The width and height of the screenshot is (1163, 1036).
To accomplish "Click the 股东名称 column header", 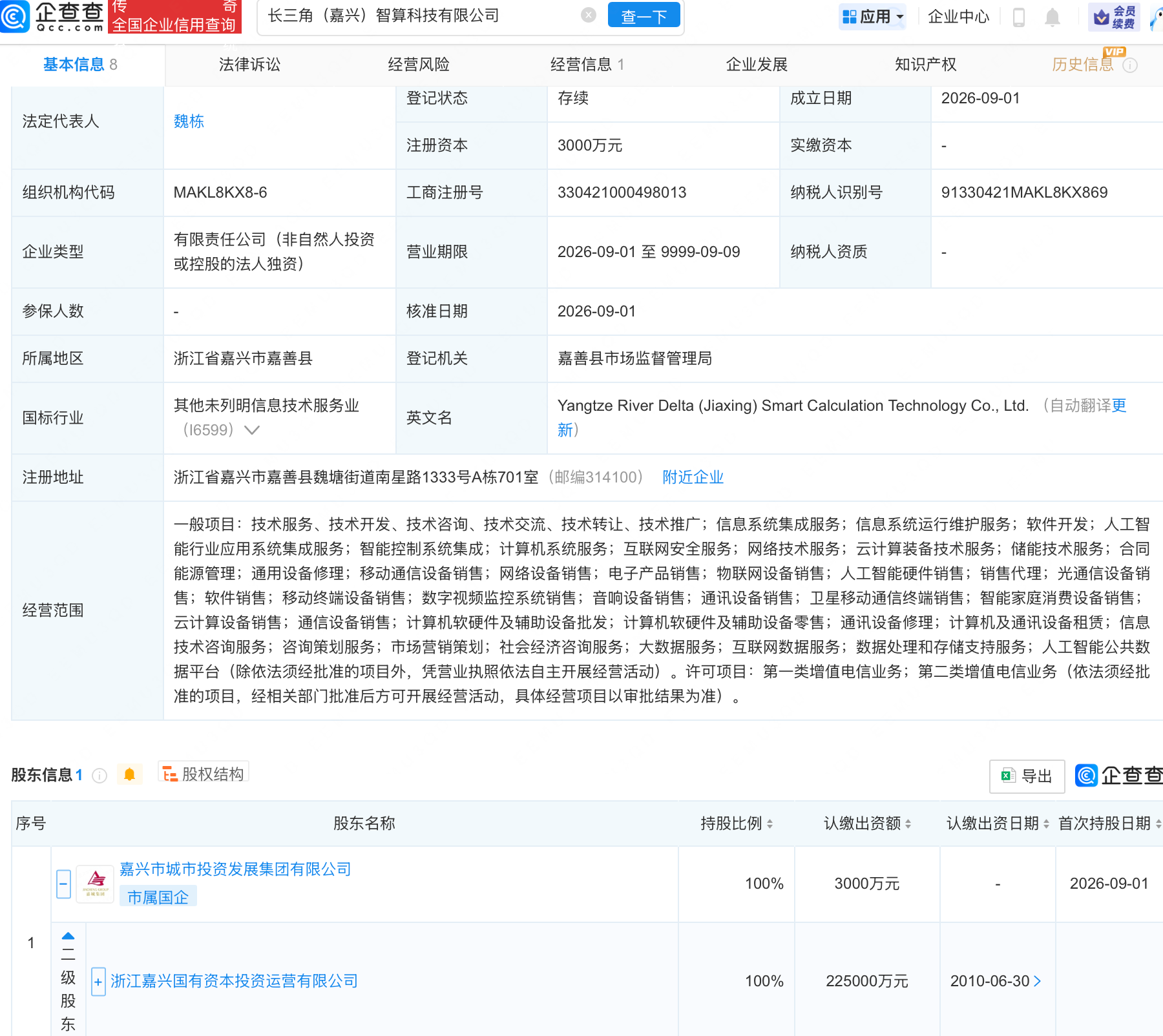I will (x=364, y=824).
